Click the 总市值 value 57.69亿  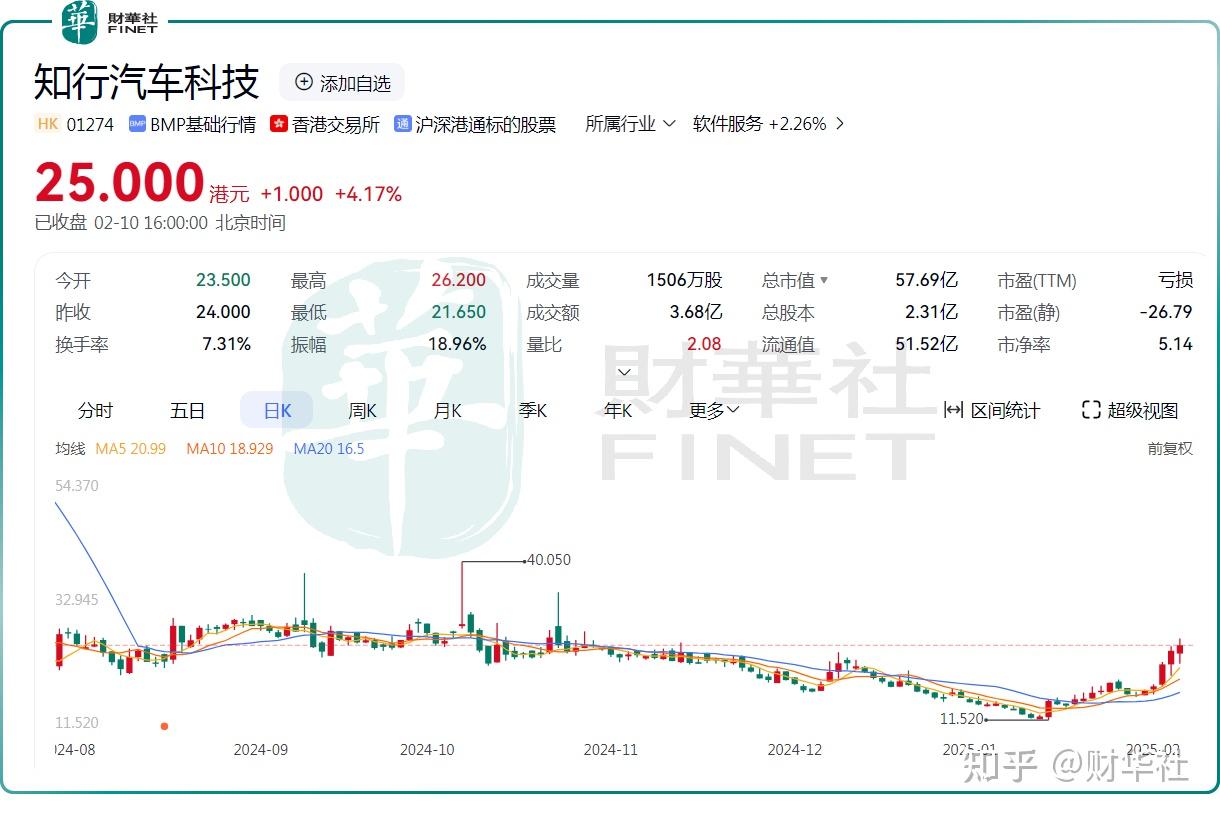927,281
